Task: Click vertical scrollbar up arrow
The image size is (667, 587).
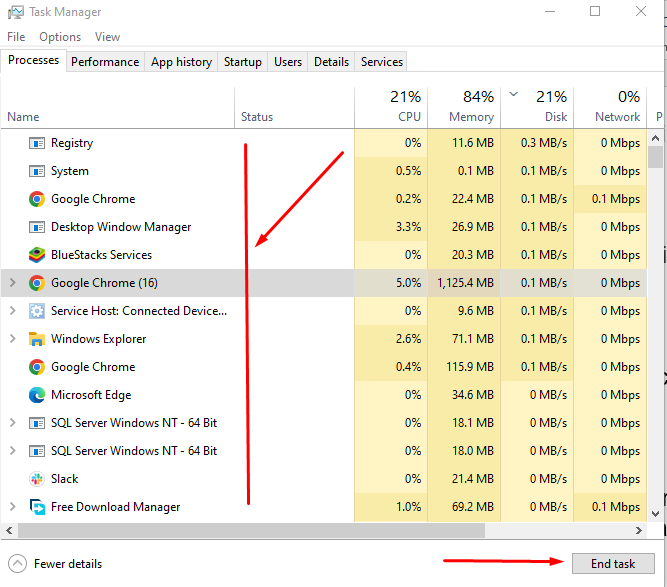Action: click(656, 138)
